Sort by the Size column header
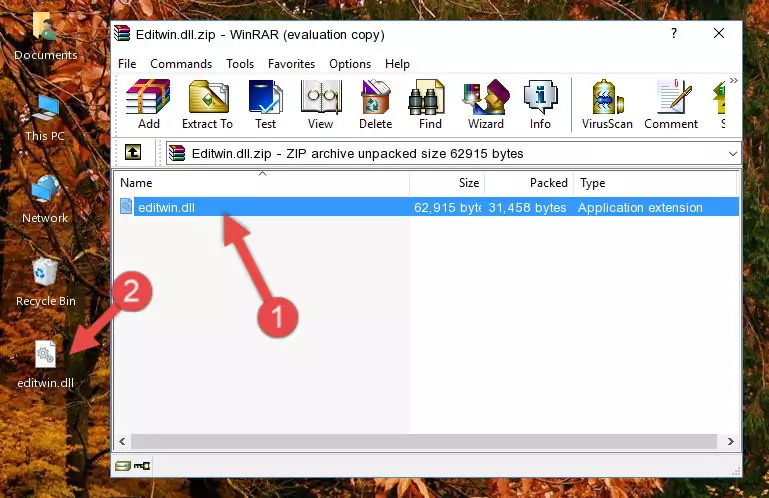The image size is (769, 498). 447,183
